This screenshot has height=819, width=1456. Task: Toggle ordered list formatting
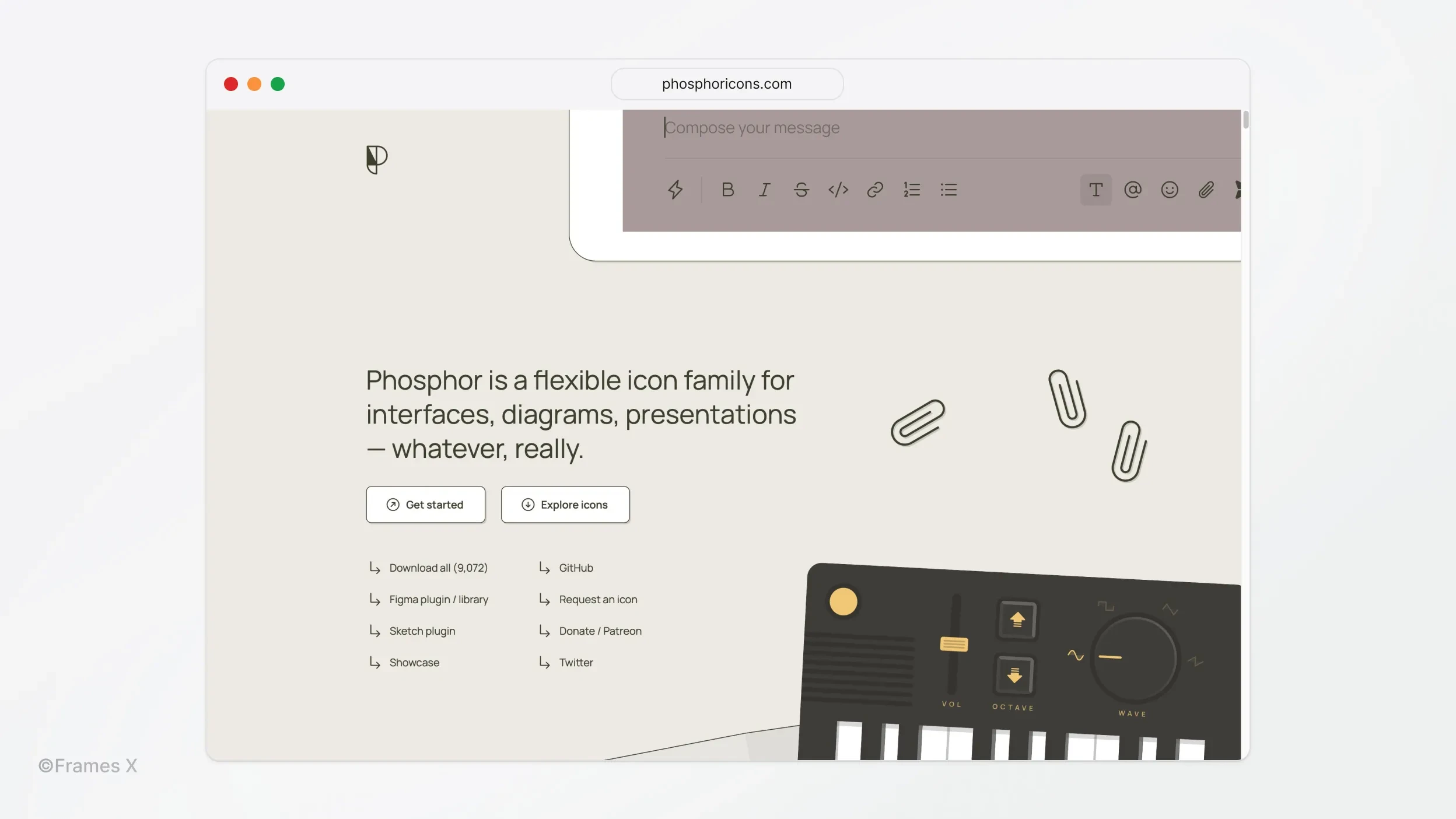click(x=911, y=189)
